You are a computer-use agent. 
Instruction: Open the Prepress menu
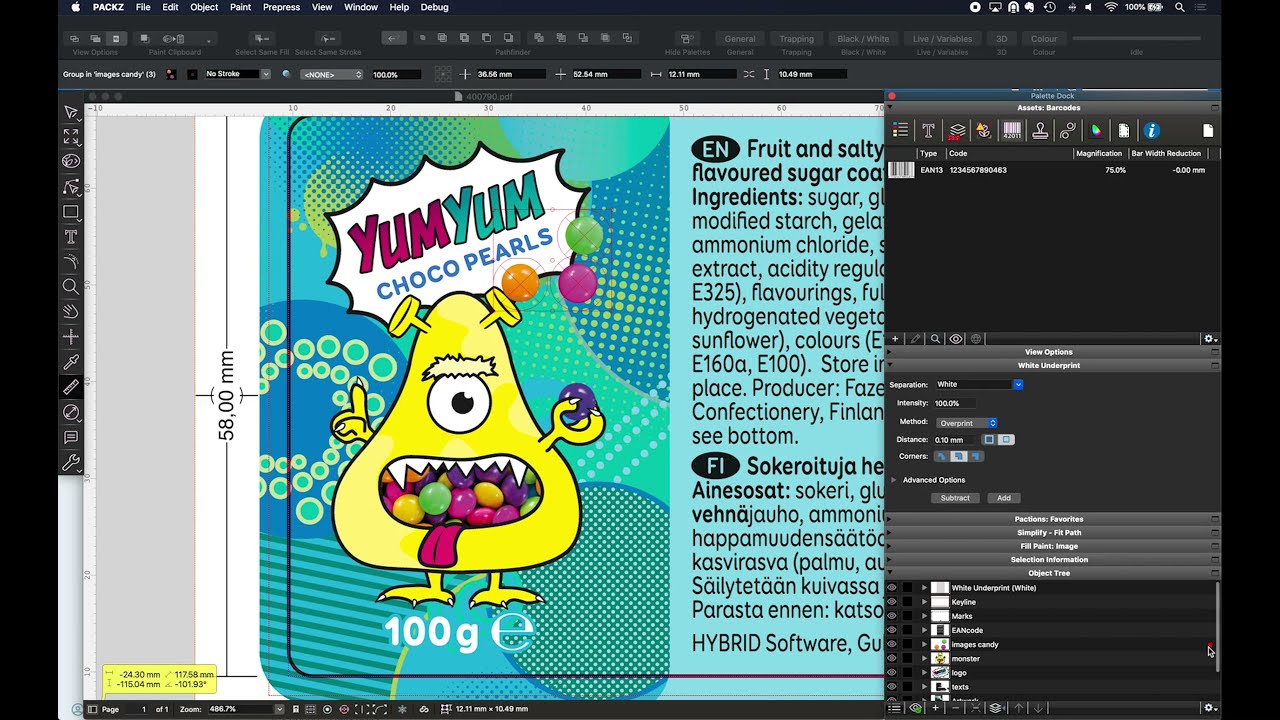pos(281,7)
